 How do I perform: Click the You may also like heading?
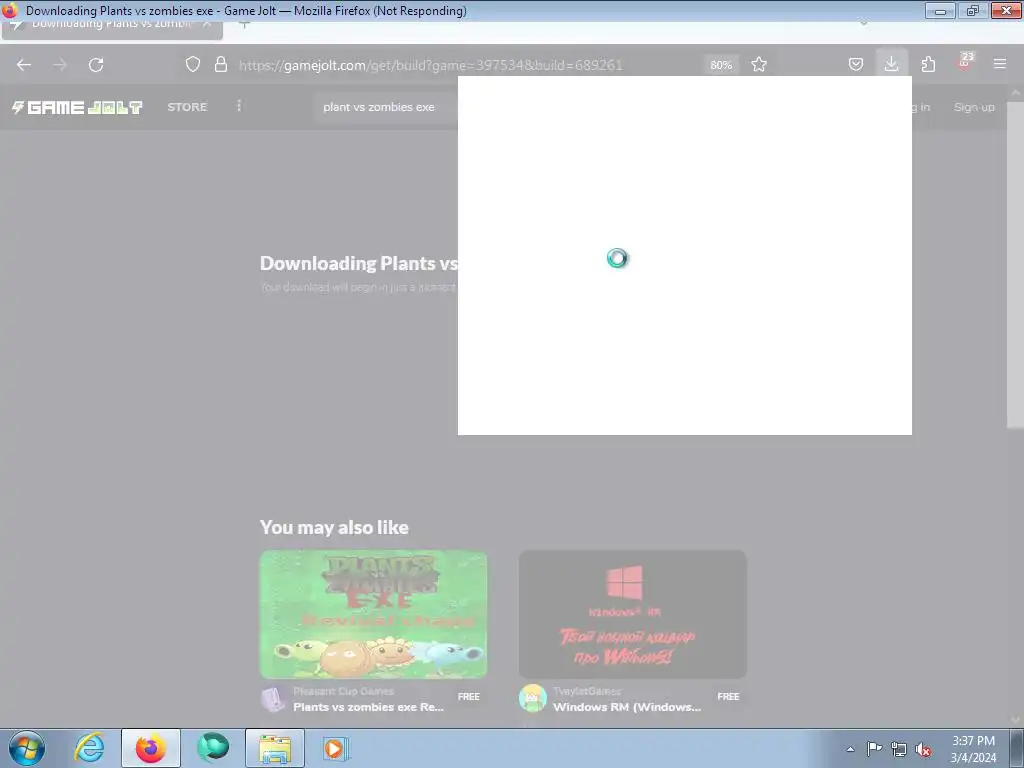(334, 527)
